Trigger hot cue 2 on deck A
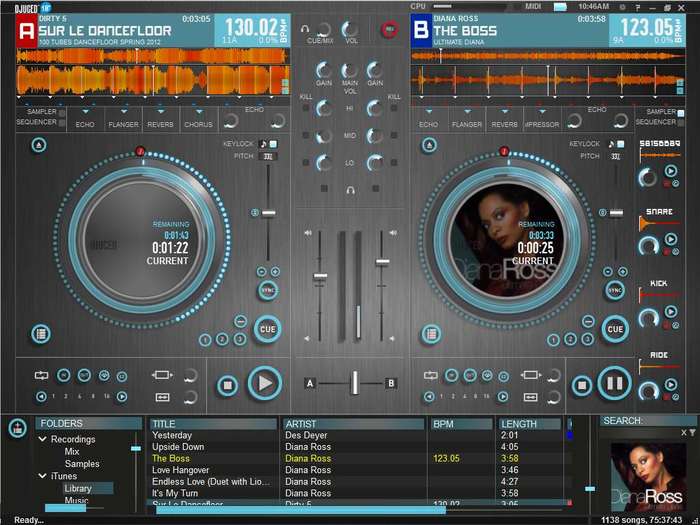Screen dimensions: 700x525 [x=222, y=340]
